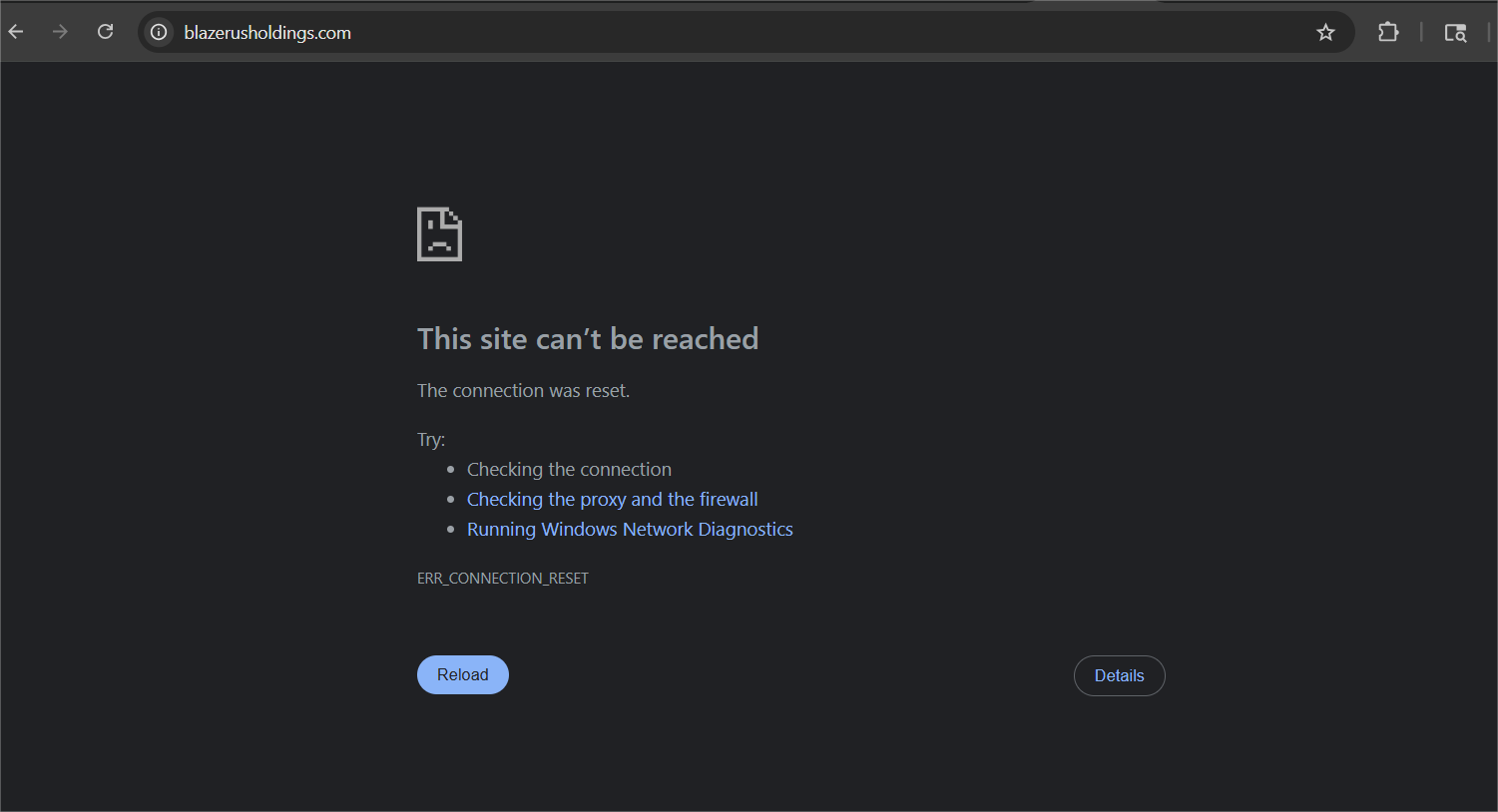The width and height of the screenshot is (1498, 812).
Task: Open the Extensions puzzle-piece icon
Action: coord(1388,32)
